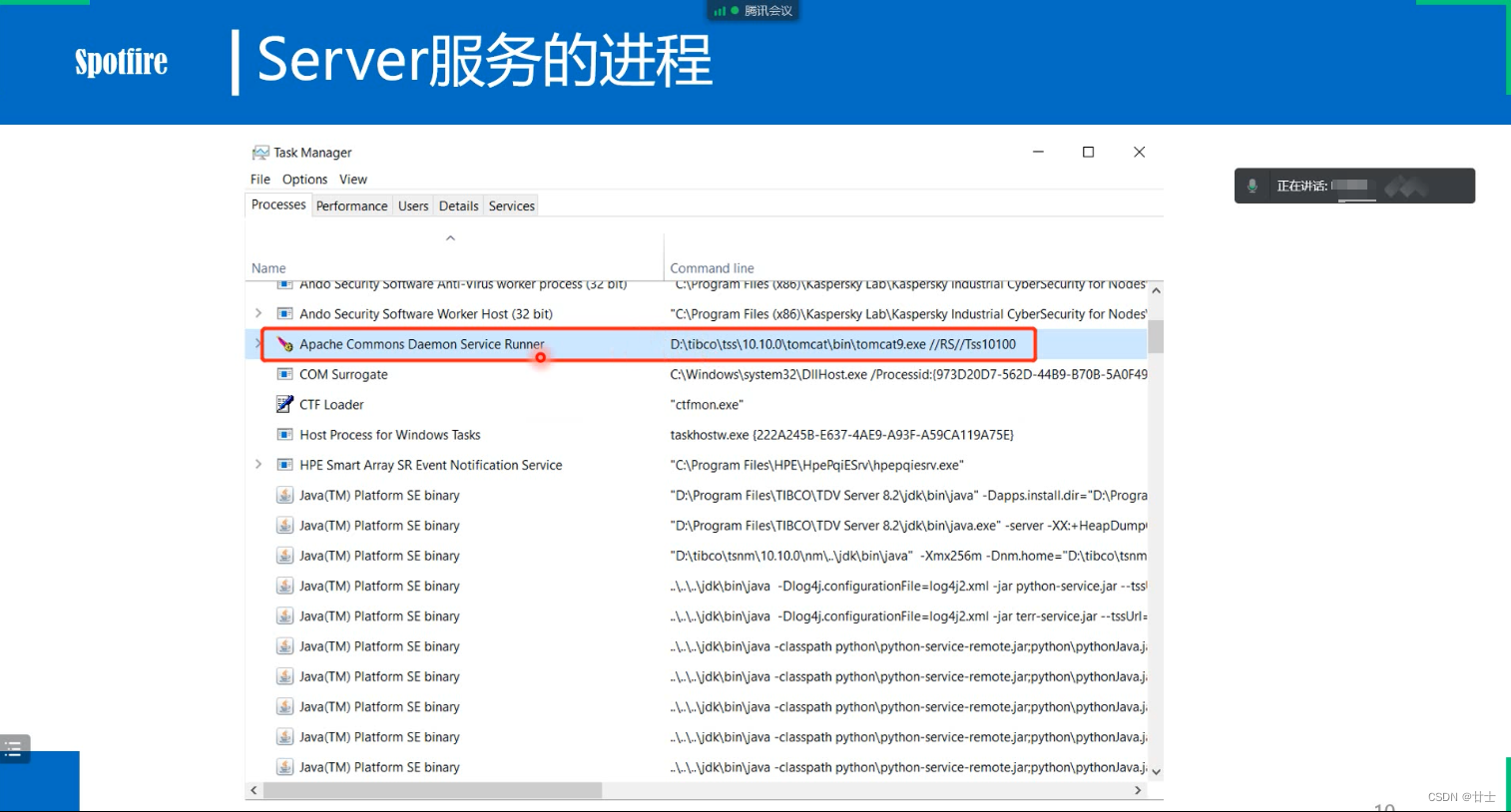Viewport: 1511px width, 812px height.
Task: Click the vertical scrollbar up arrow
Action: (x=1156, y=290)
